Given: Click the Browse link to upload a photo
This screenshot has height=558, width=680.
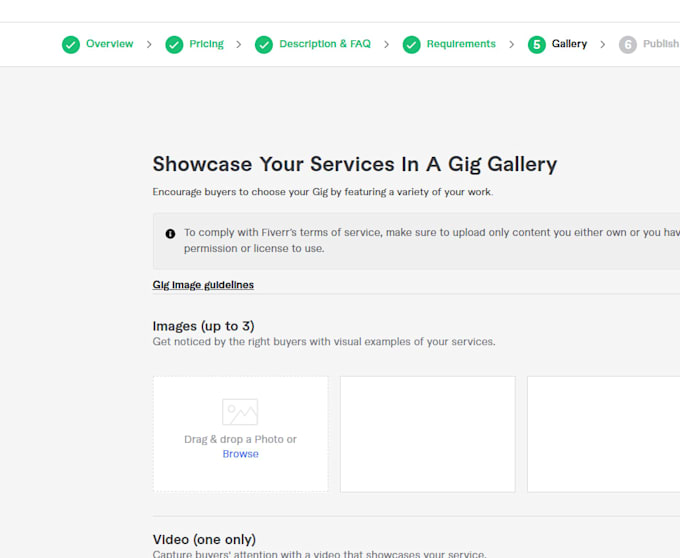Looking at the screenshot, I should tap(240, 454).
